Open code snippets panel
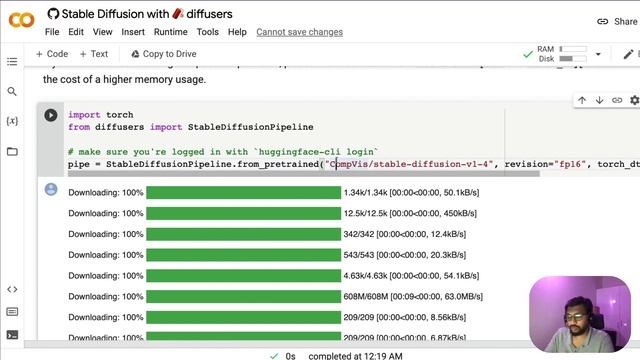The width and height of the screenshot is (640, 360). click(x=12, y=289)
